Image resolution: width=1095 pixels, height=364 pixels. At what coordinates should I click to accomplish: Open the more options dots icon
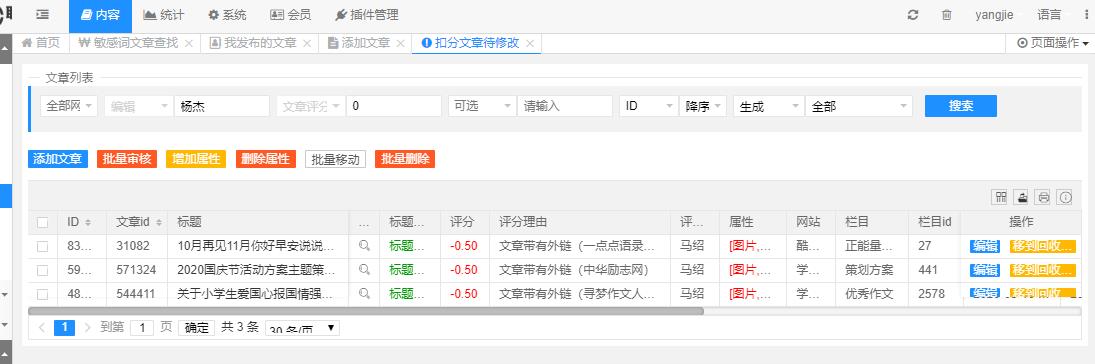(1086, 15)
